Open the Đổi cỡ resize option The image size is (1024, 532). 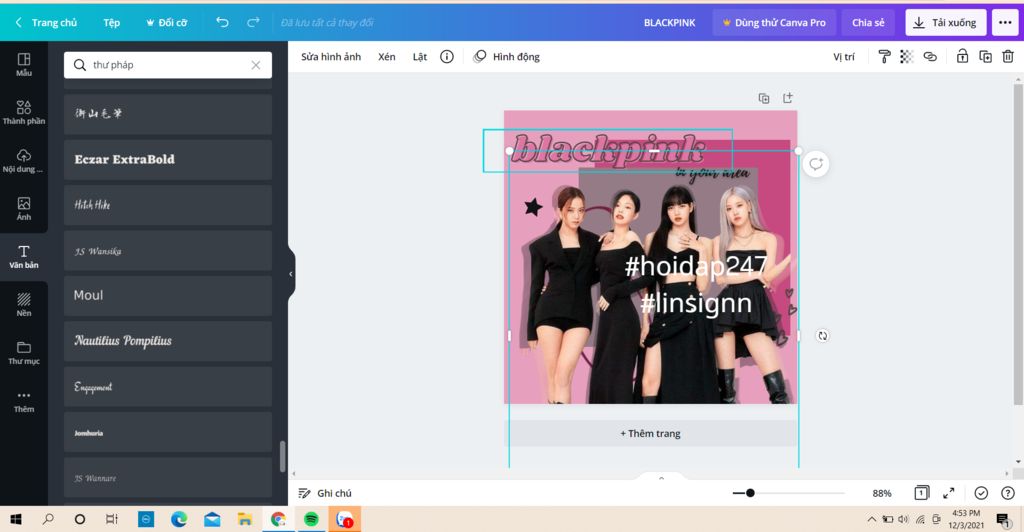[x=167, y=22]
